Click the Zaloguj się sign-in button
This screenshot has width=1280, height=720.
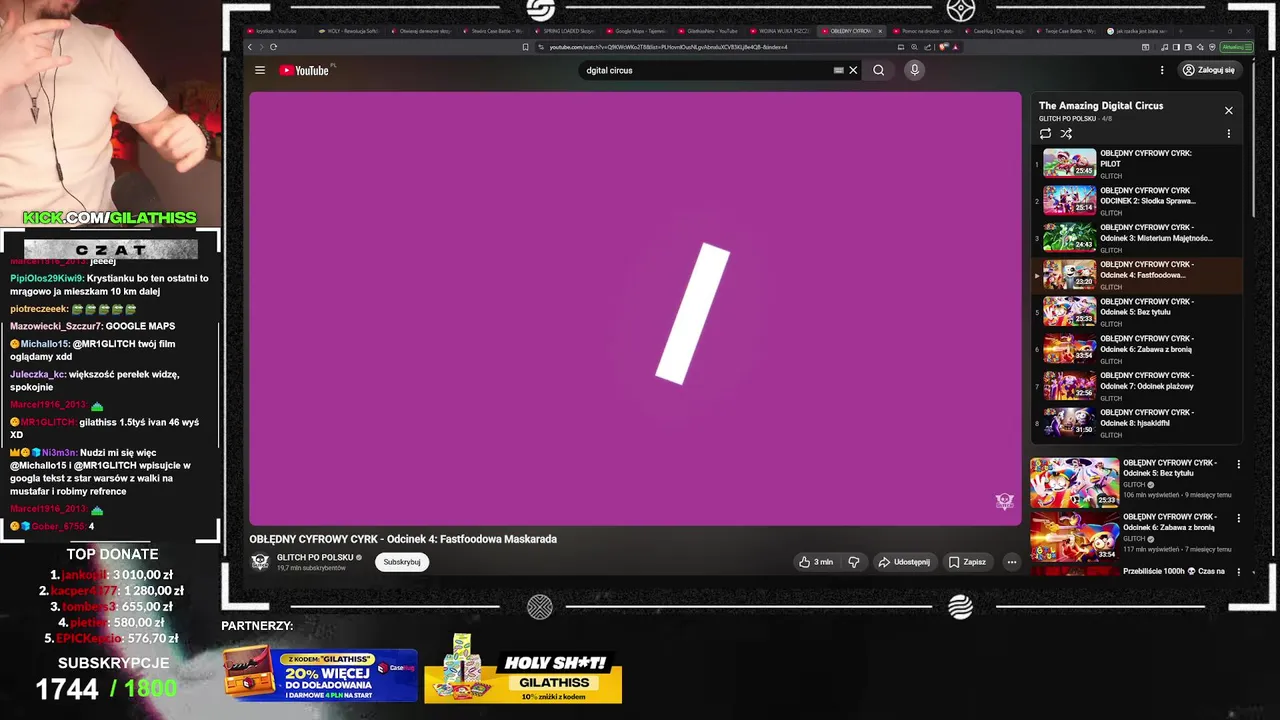point(1208,70)
